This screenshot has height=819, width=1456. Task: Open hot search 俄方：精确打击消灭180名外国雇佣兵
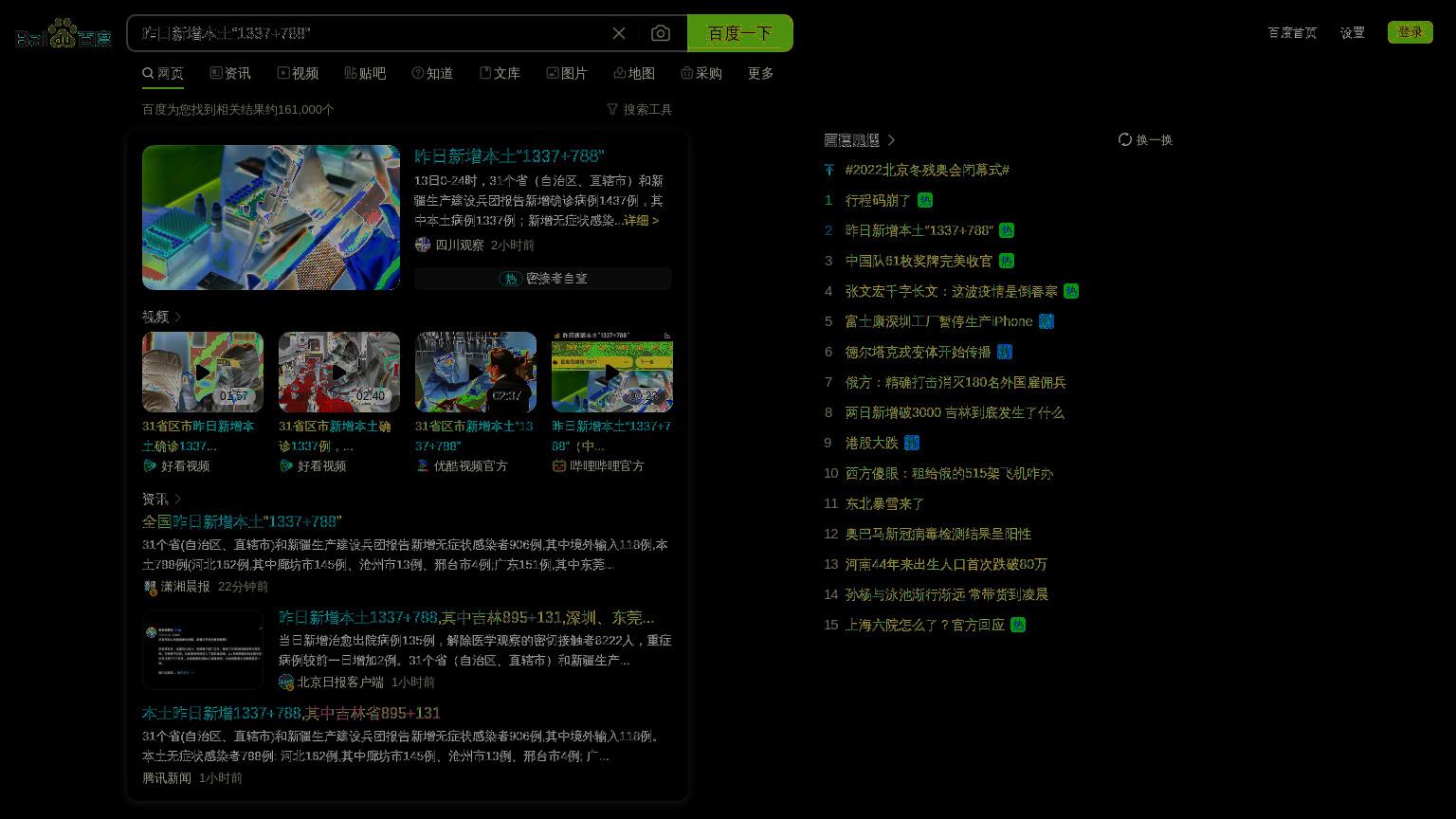955,382
